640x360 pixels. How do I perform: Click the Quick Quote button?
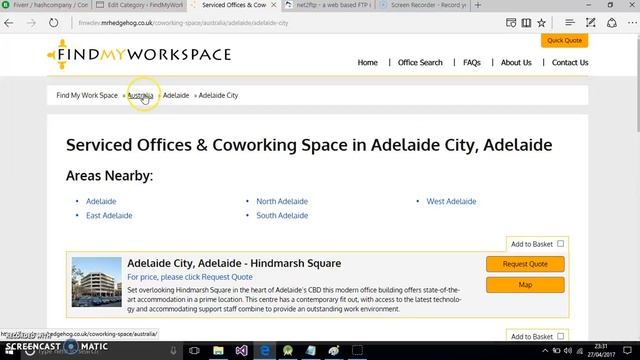tap(564, 40)
